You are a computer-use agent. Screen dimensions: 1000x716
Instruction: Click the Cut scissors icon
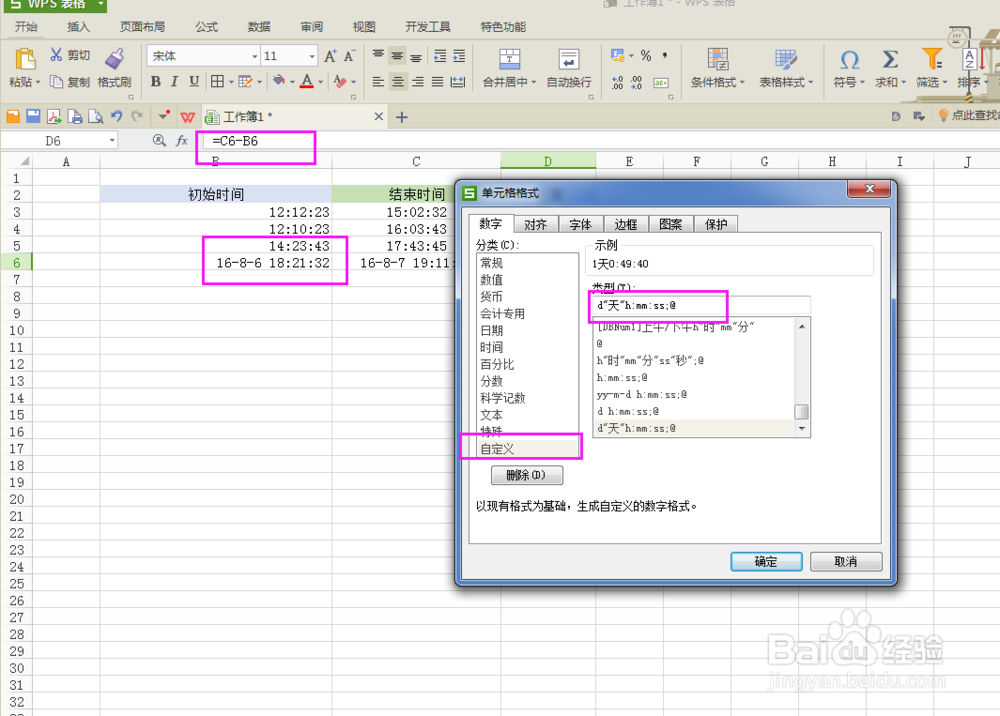click(x=57, y=55)
